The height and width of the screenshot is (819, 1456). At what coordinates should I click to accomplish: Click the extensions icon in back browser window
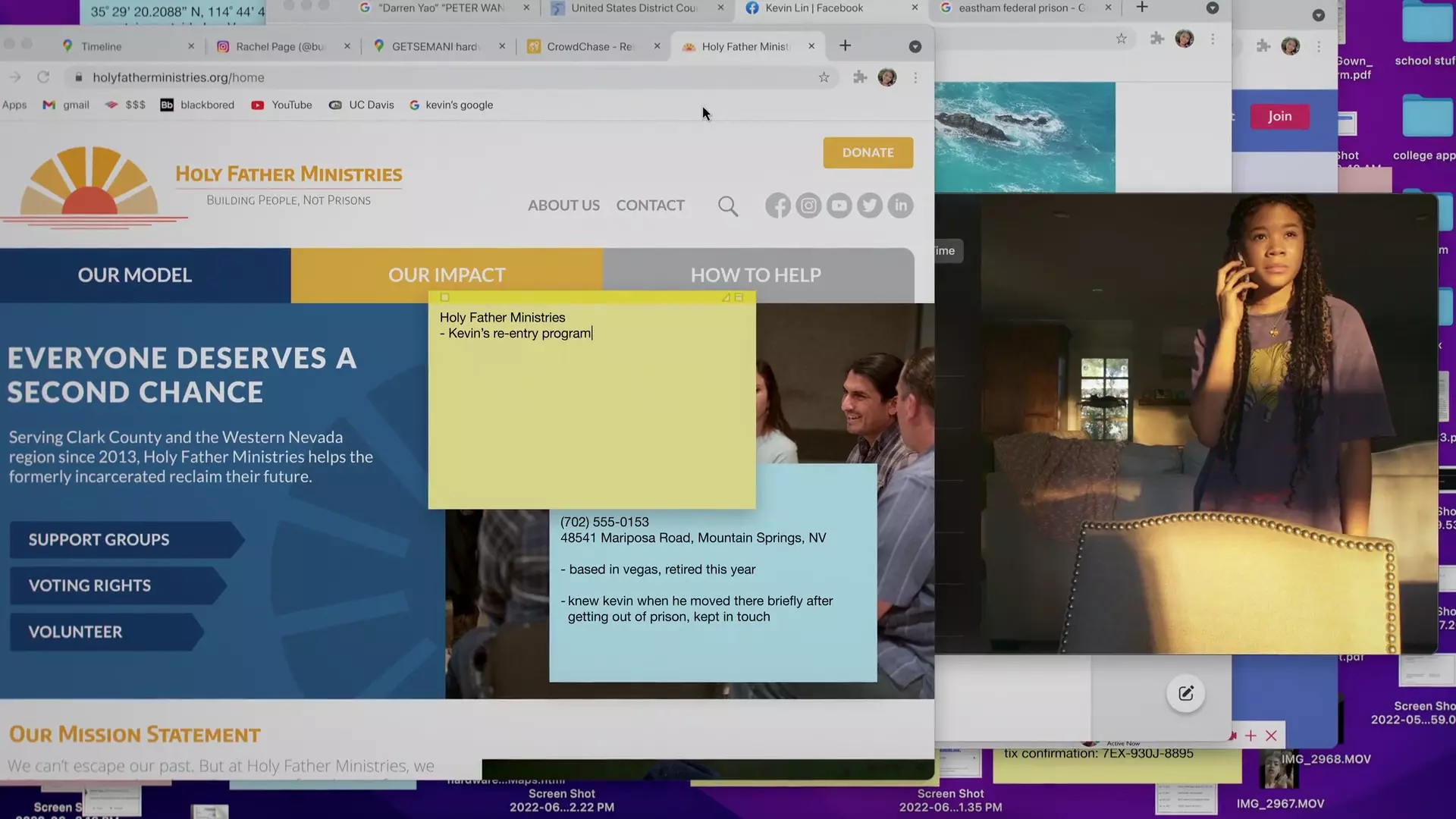1157,39
